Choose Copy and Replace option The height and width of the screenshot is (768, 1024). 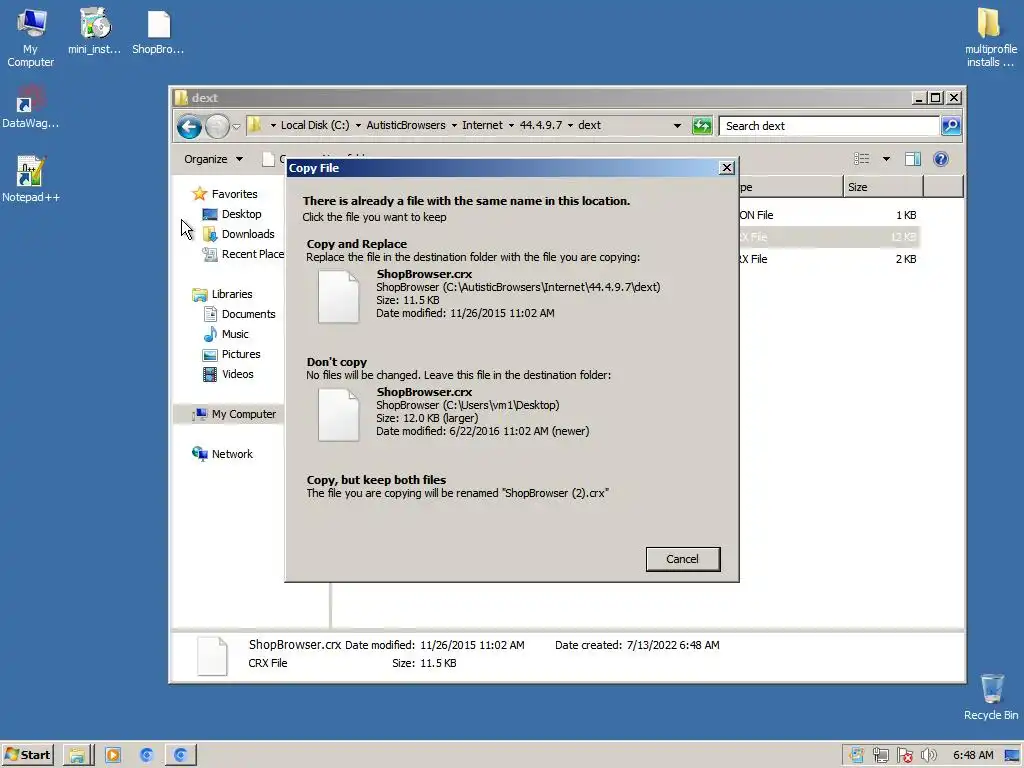[512, 281]
